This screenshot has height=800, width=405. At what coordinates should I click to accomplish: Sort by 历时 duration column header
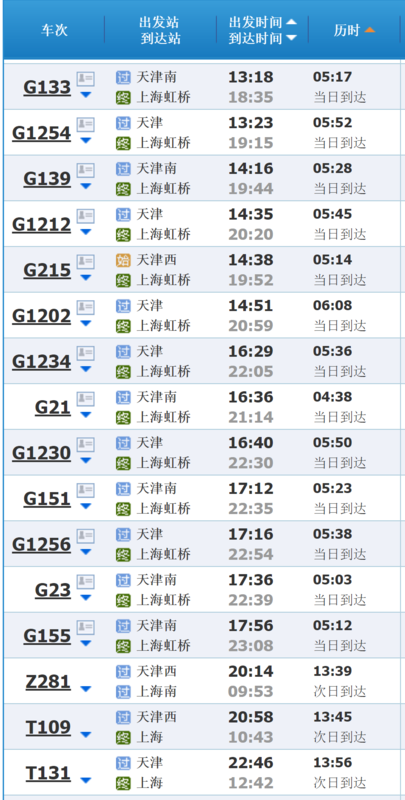pyautogui.click(x=355, y=31)
